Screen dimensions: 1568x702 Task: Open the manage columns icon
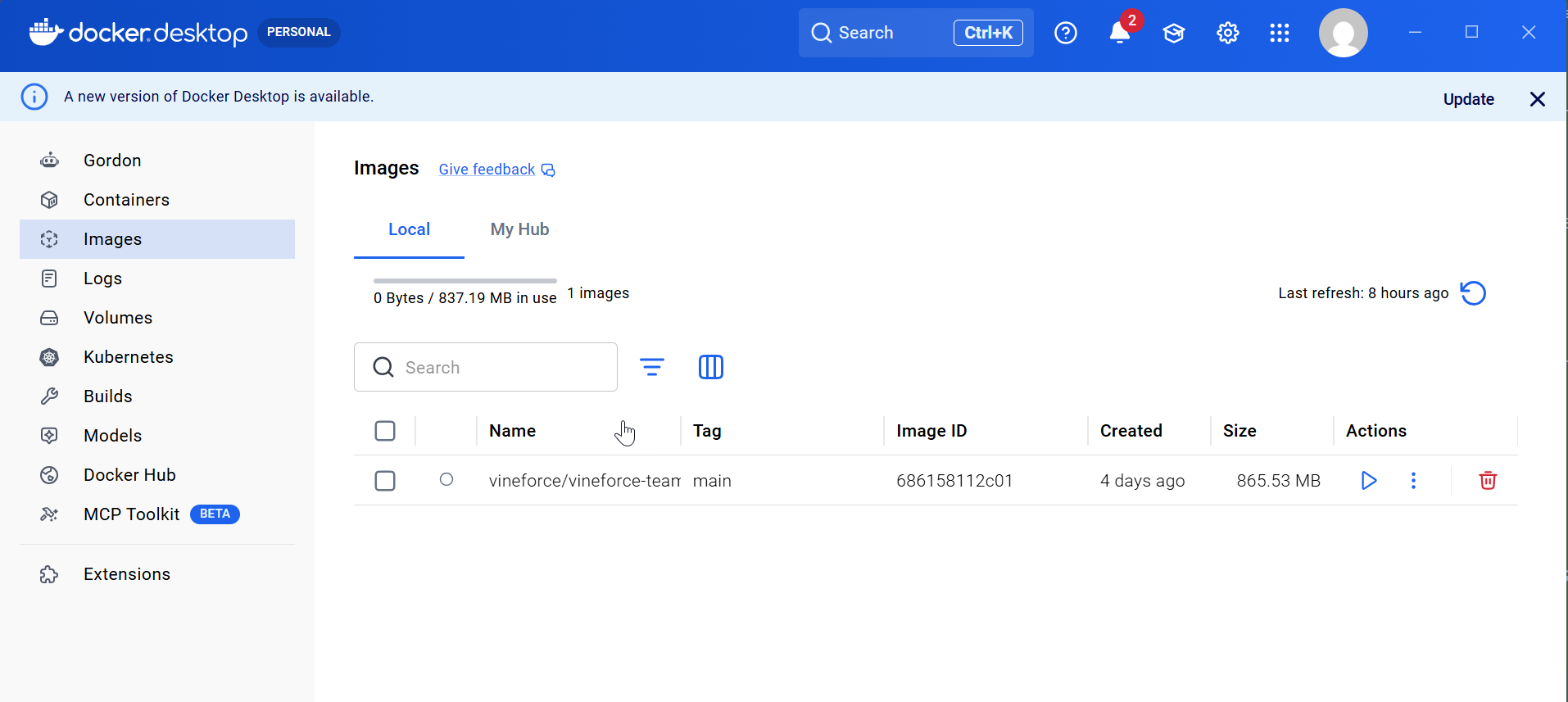click(710, 367)
